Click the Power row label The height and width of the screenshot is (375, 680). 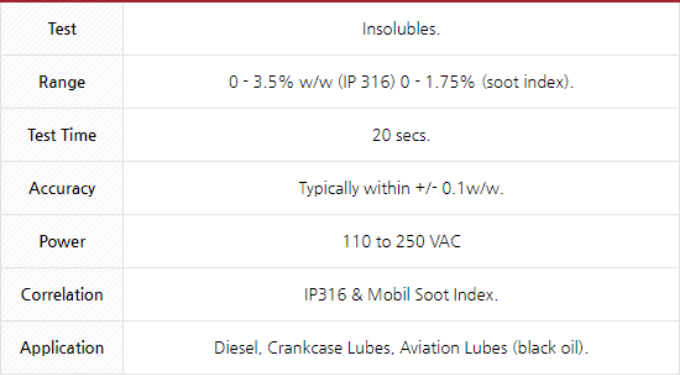pyautogui.click(x=62, y=241)
